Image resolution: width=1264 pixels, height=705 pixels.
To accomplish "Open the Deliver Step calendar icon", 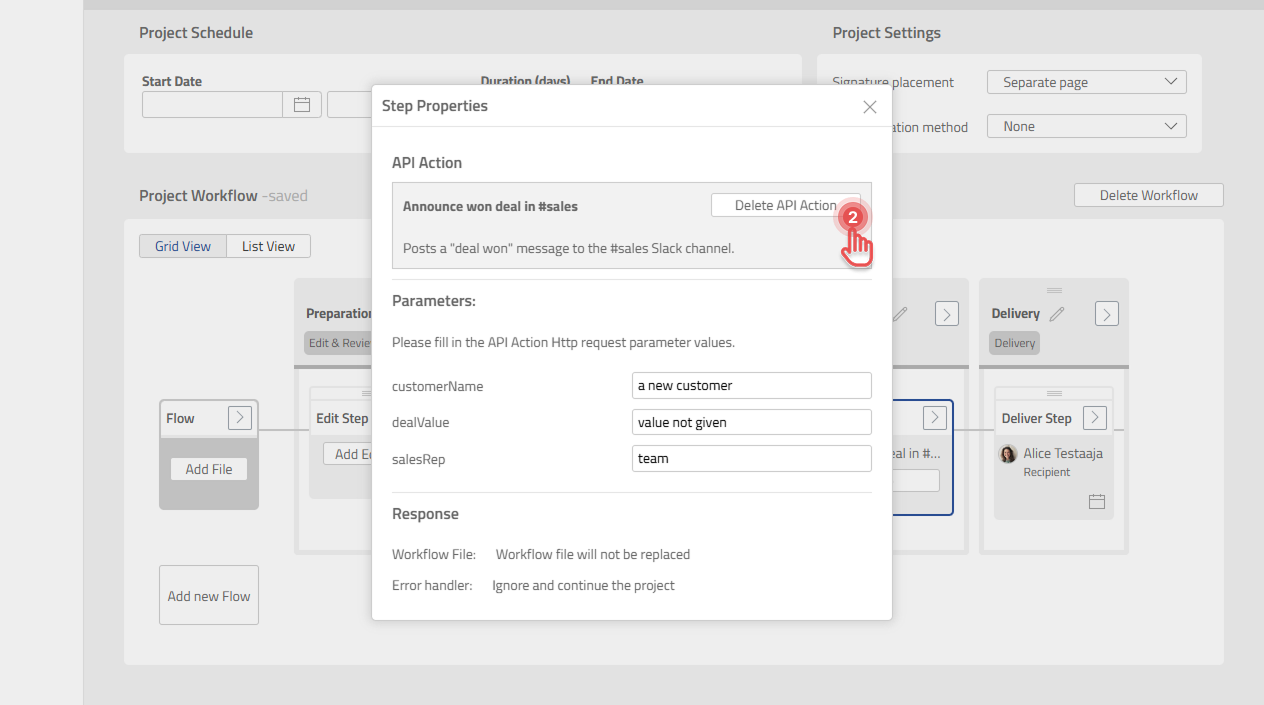I will (x=1096, y=501).
